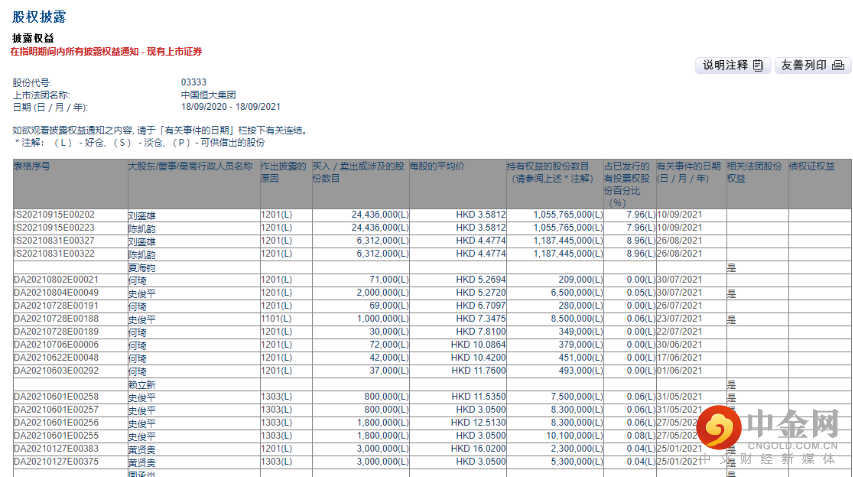Screen dimensions: 853x477
Task: Click event date 30/06/2021
Action: 679,345
